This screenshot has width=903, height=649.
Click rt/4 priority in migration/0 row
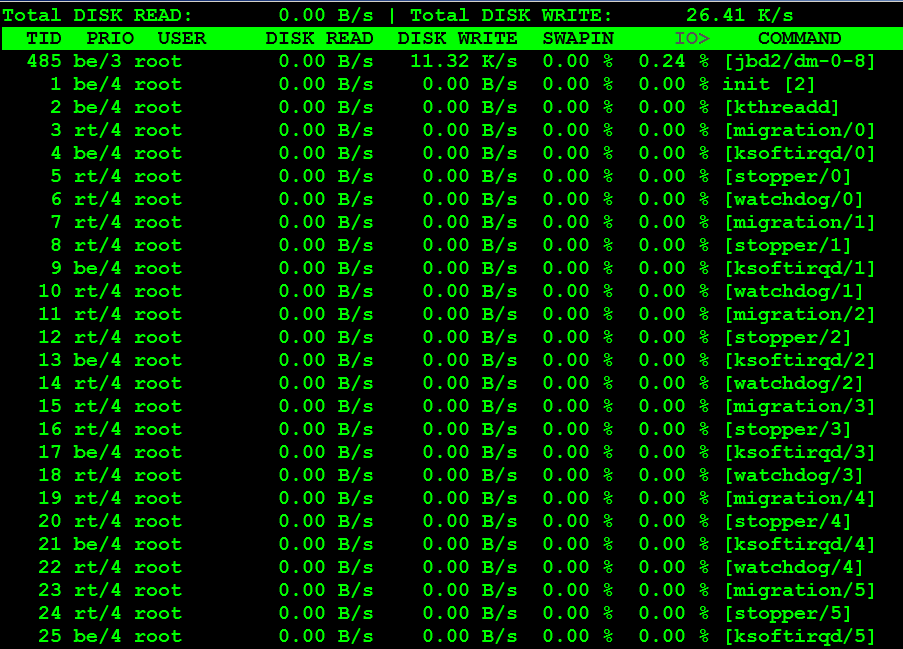[97, 130]
